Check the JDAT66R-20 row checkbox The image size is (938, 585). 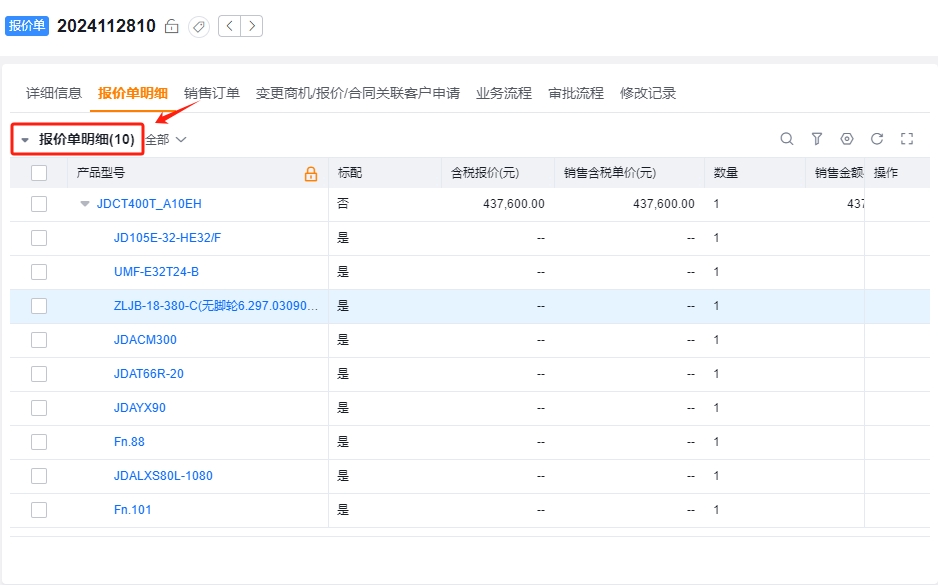pos(39,374)
